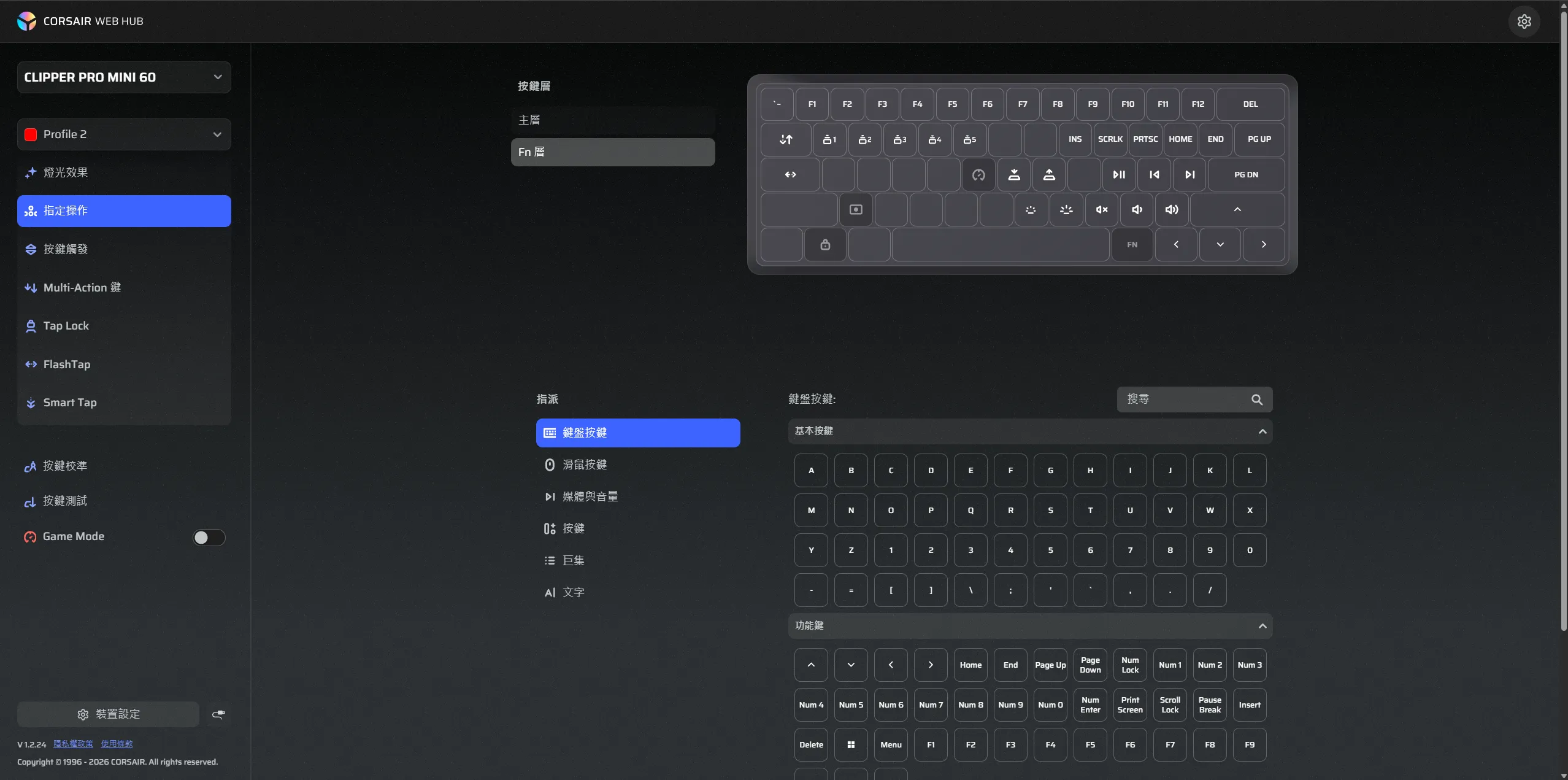Click the mute volume key on the keyboard
The width and height of the screenshot is (1568, 780).
click(1102, 210)
